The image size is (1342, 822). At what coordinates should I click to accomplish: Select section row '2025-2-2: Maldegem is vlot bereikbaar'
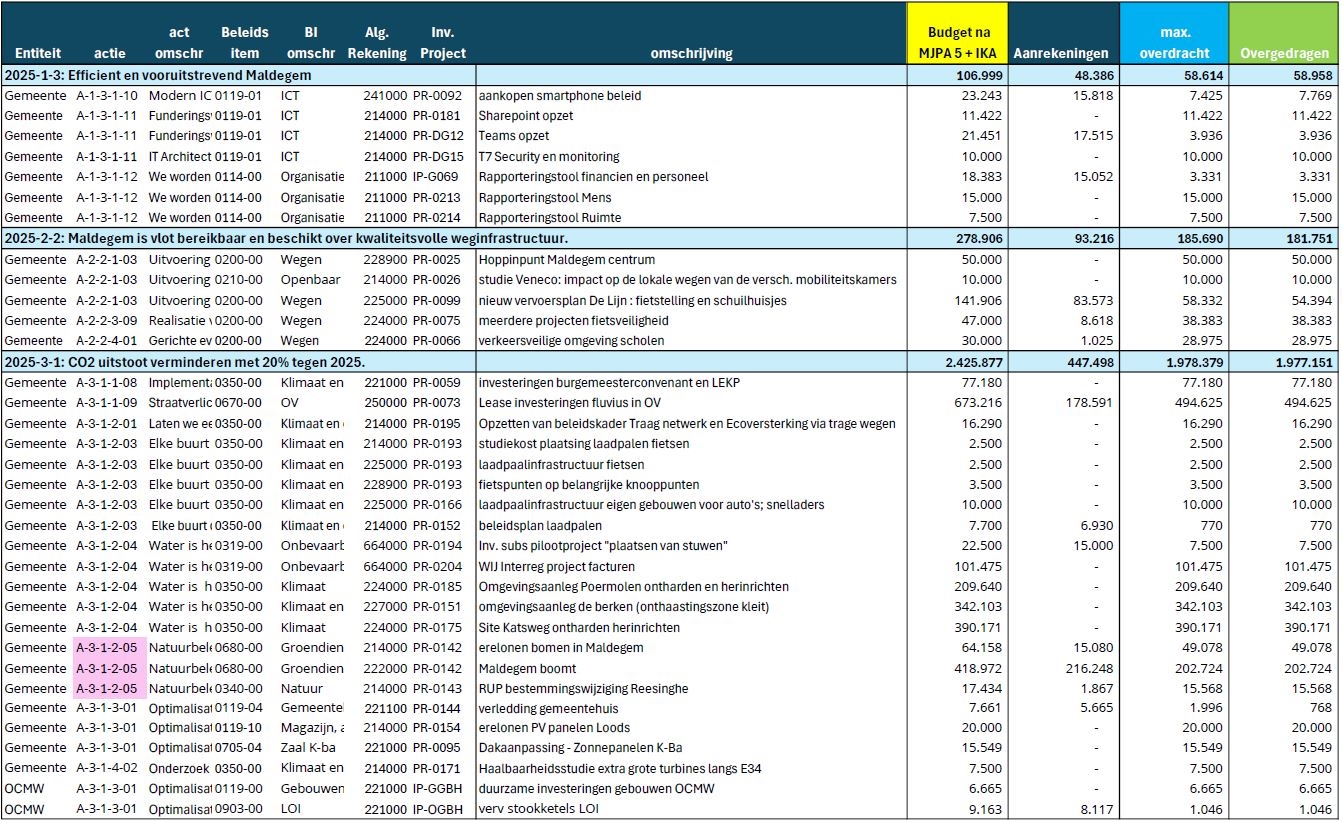(x=670, y=238)
